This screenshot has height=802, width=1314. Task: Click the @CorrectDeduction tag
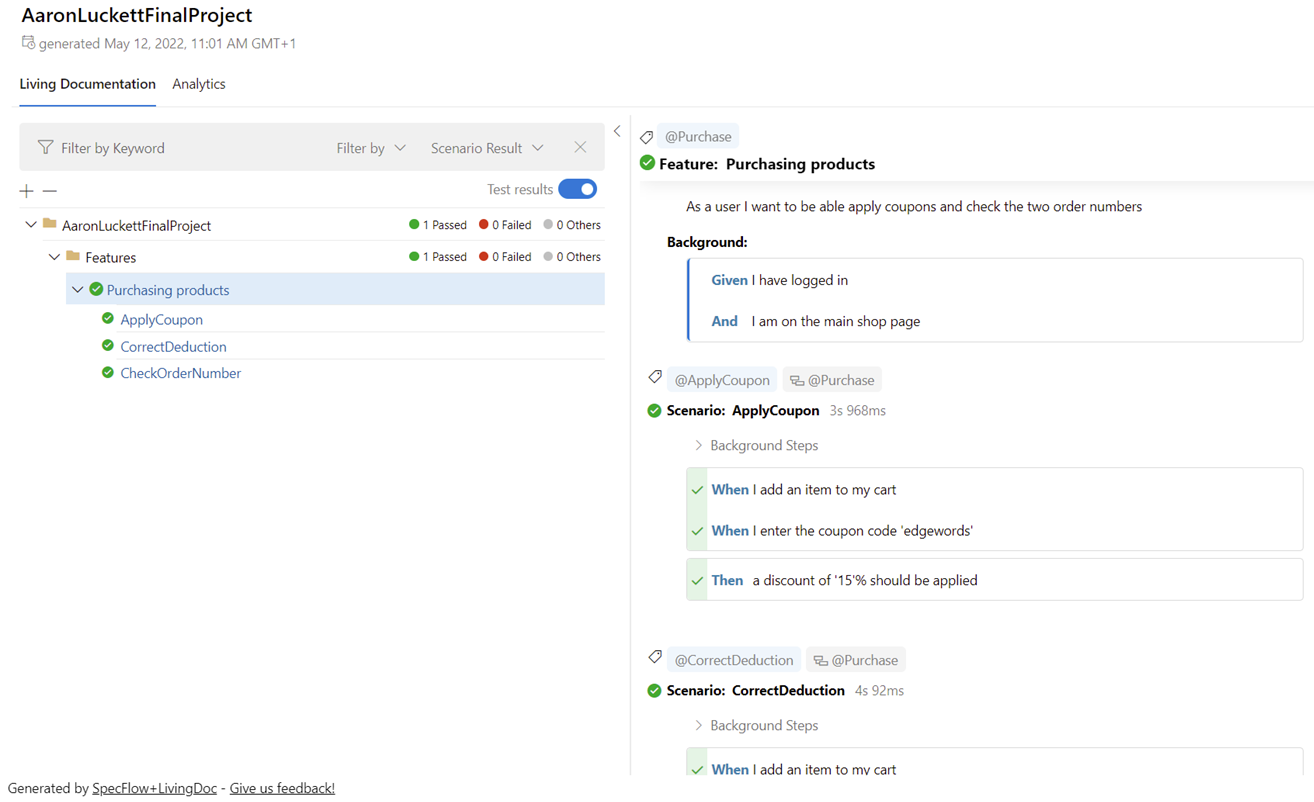coord(734,660)
